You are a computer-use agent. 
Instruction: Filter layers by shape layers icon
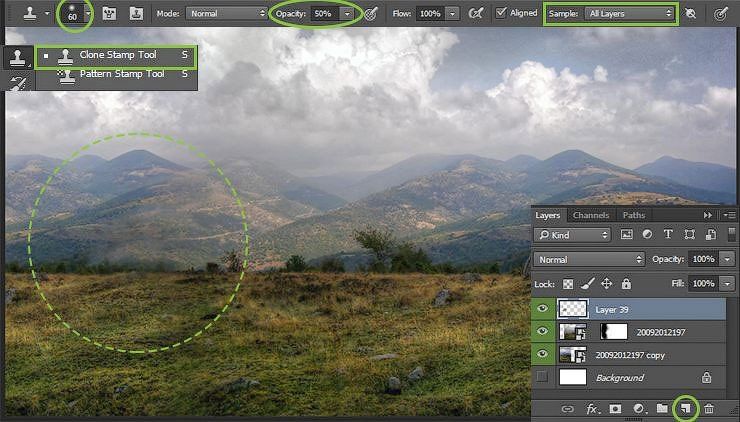point(690,235)
